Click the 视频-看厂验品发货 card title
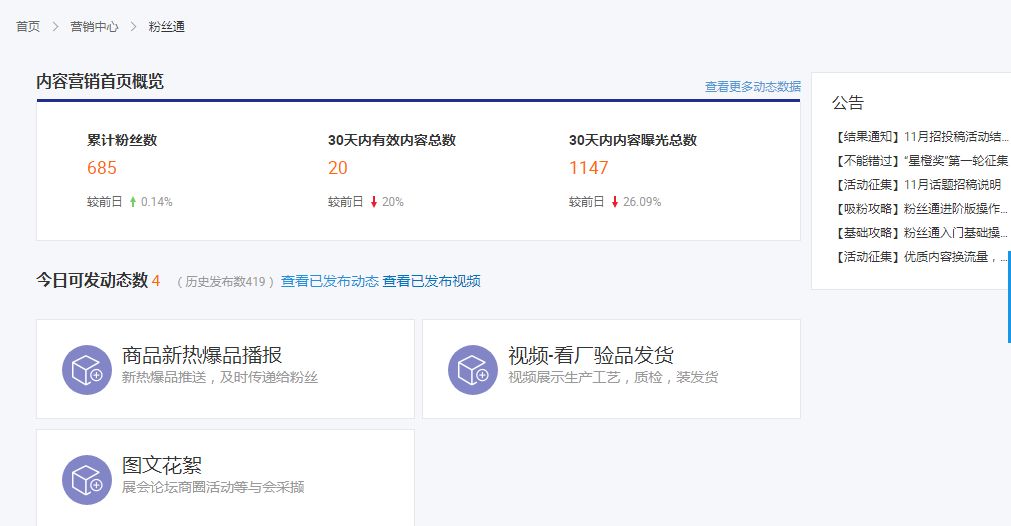This screenshot has width=1011, height=526. tap(590, 356)
